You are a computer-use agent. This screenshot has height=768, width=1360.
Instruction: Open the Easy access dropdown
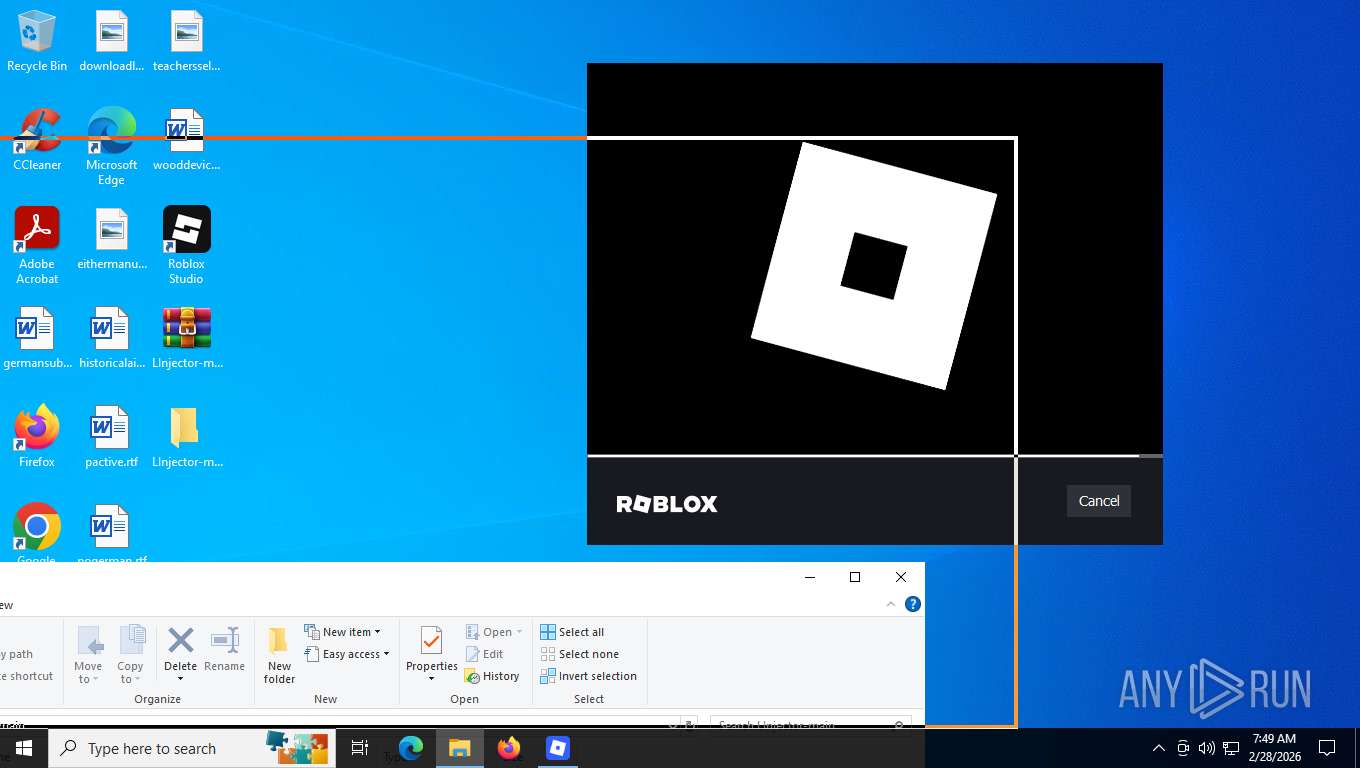click(346, 654)
